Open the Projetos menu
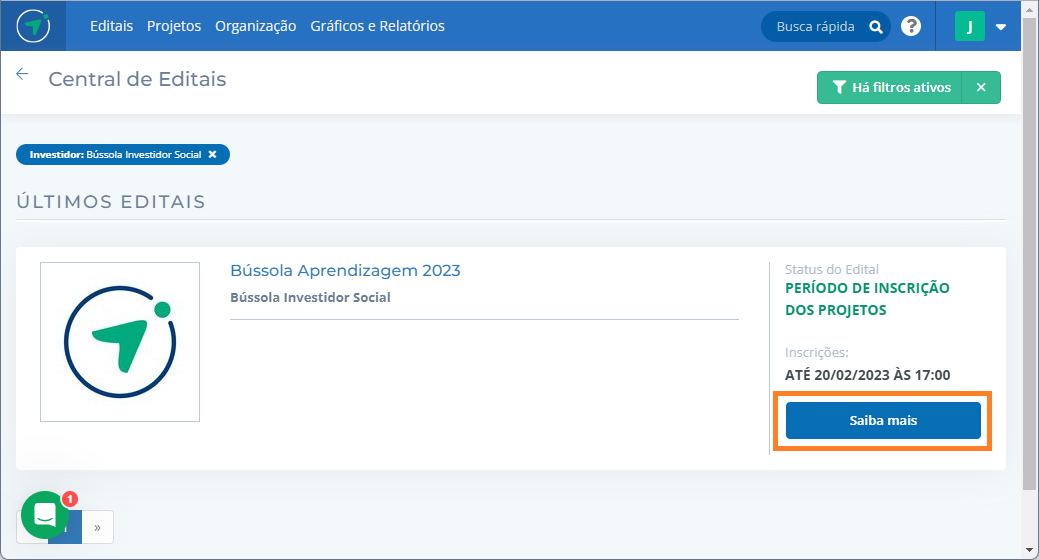Image resolution: width=1039 pixels, height=560 pixels. point(174,26)
